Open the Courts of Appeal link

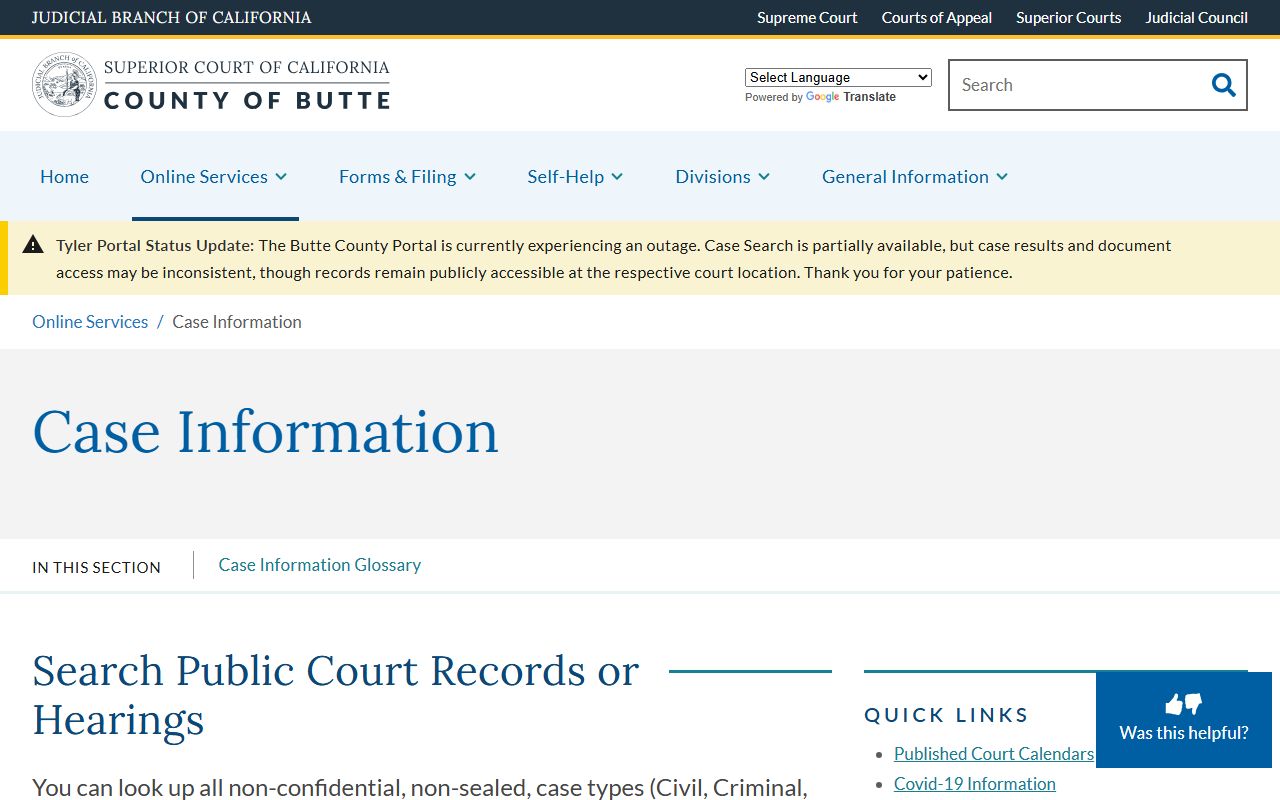(x=937, y=17)
